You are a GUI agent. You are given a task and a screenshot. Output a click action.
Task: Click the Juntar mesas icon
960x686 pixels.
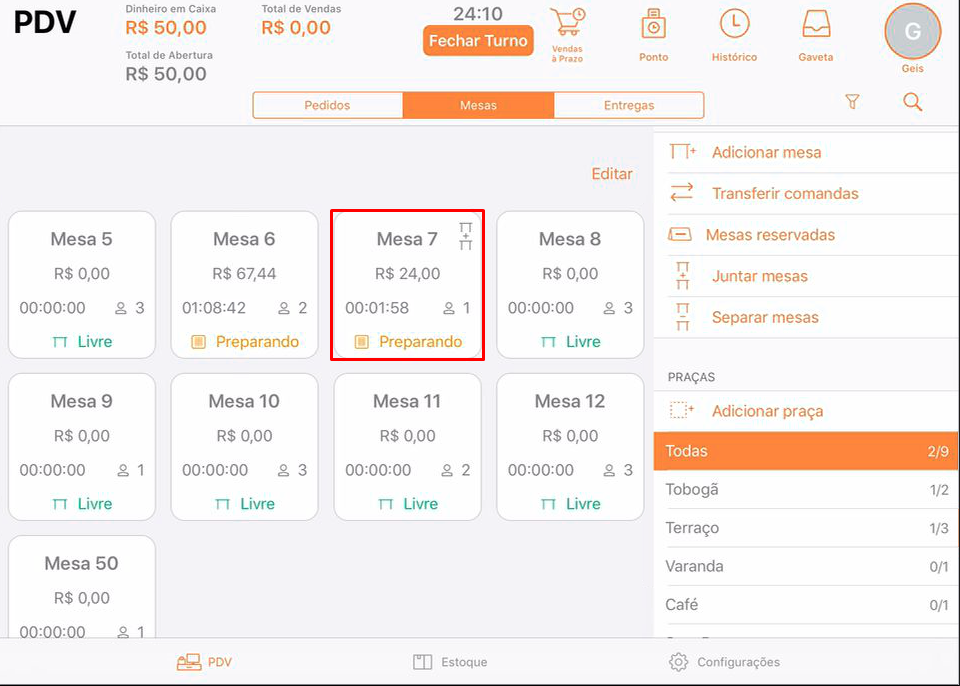[683, 276]
